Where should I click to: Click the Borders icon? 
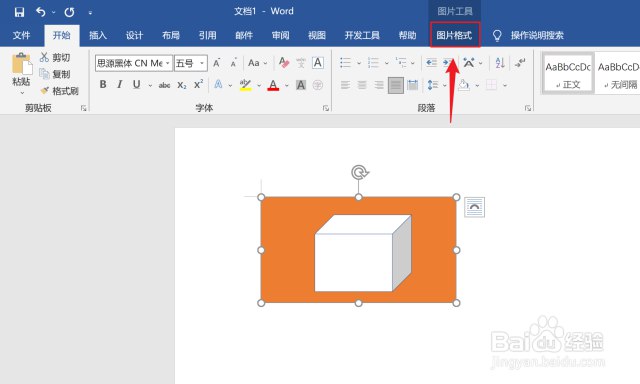[491, 85]
